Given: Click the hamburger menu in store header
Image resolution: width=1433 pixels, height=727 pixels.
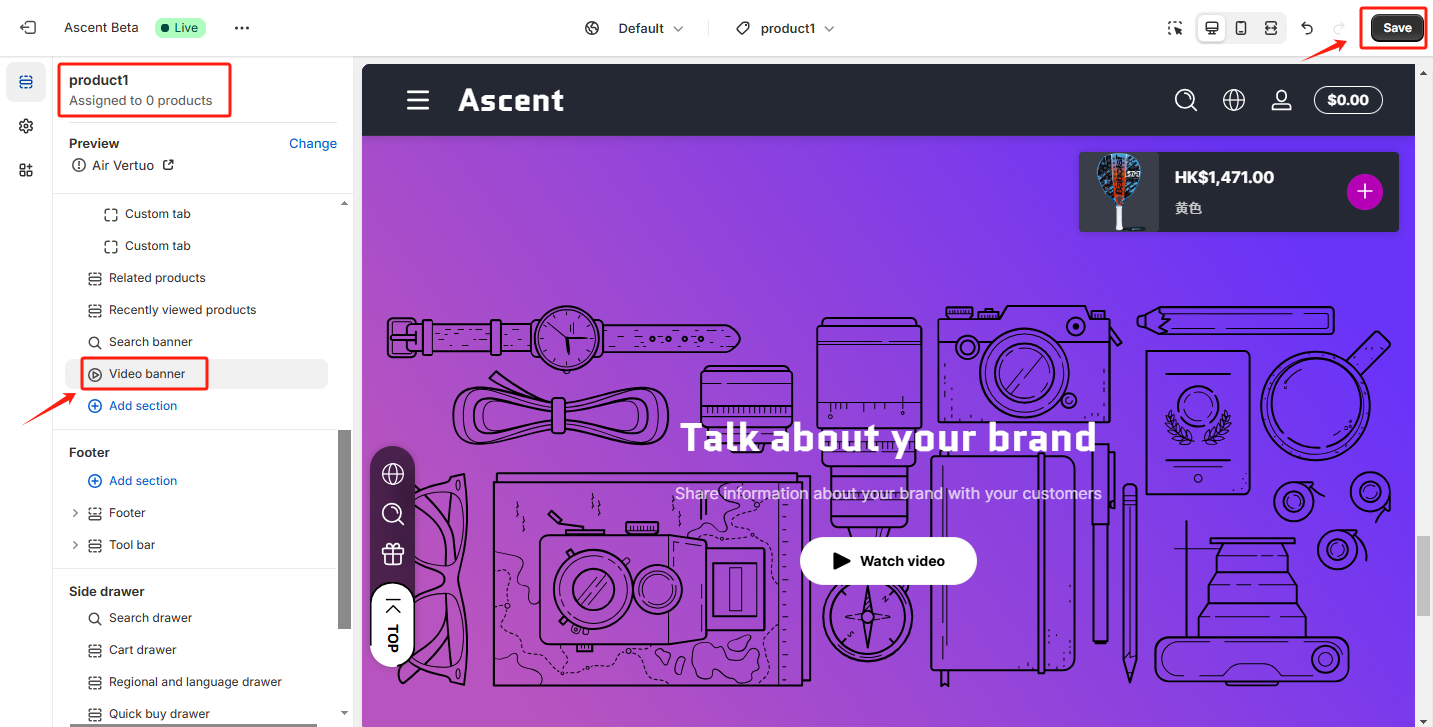Looking at the screenshot, I should pos(417,100).
